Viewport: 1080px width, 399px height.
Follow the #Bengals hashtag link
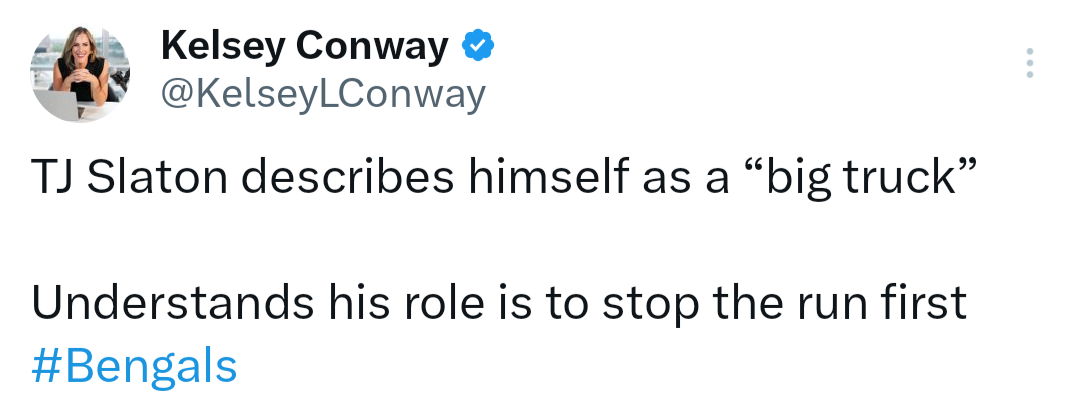(x=134, y=366)
